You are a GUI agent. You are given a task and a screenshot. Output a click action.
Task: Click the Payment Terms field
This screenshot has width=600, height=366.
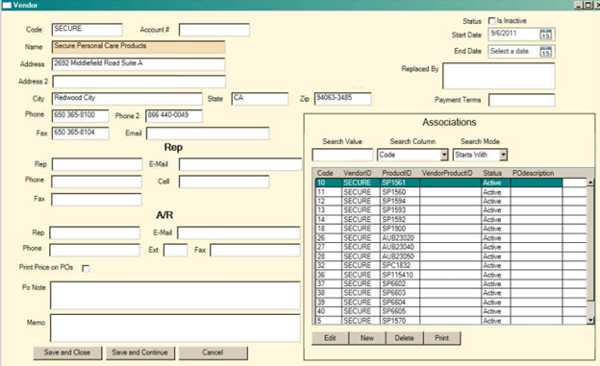click(x=522, y=100)
